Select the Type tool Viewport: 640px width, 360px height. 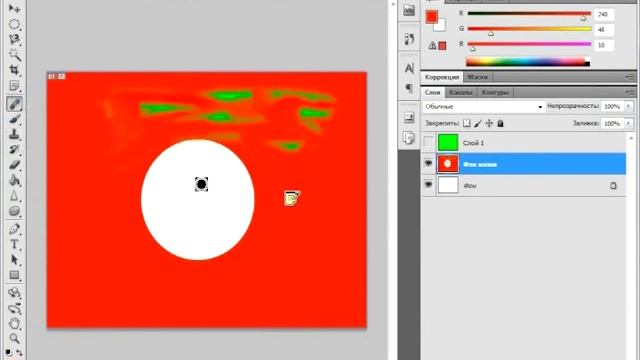[14, 244]
